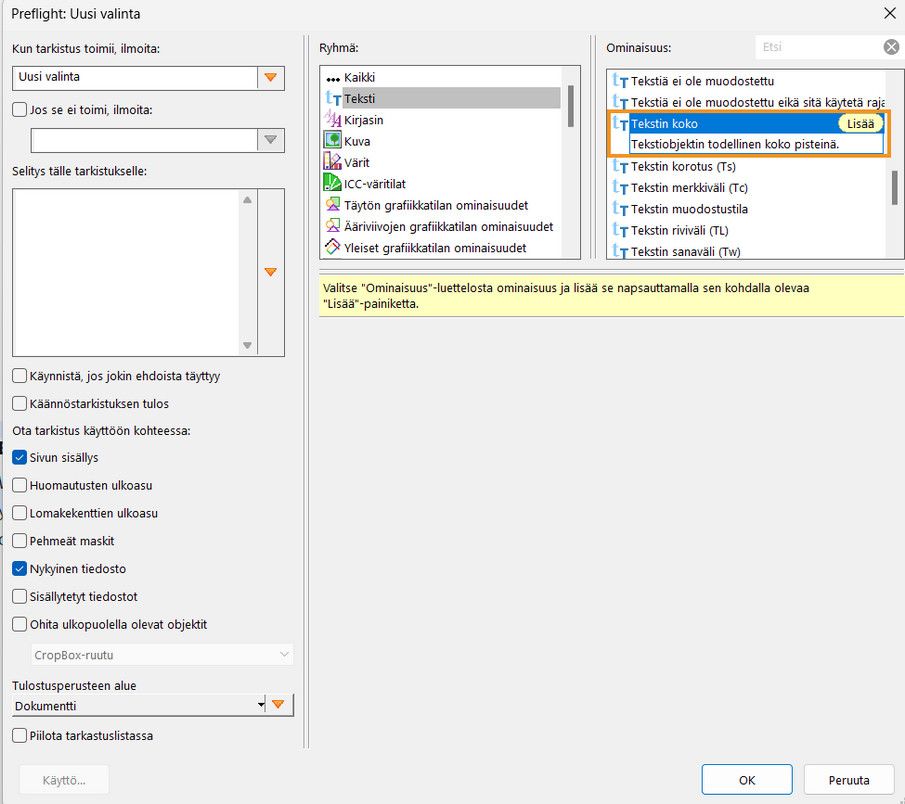Click Peruuta to cancel
Screen dimensions: 905x804
pos(849,780)
